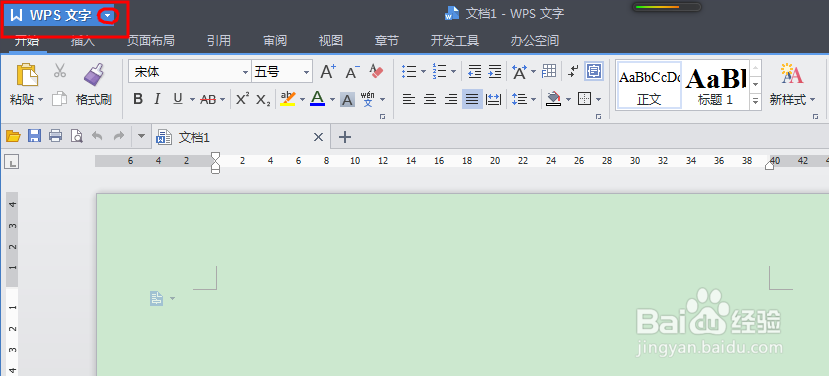Open the 视图 (View) tab
The height and width of the screenshot is (376, 829).
pyautogui.click(x=330, y=41)
